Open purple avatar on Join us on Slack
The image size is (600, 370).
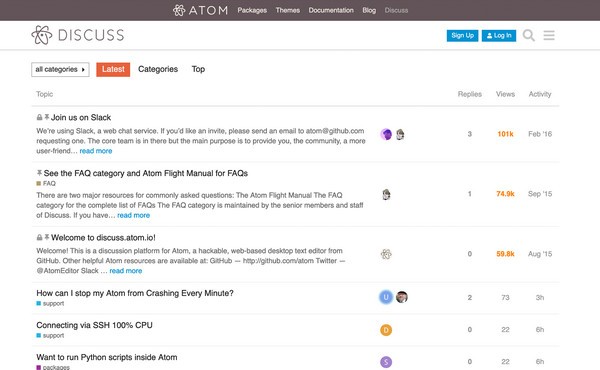[x=386, y=134]
